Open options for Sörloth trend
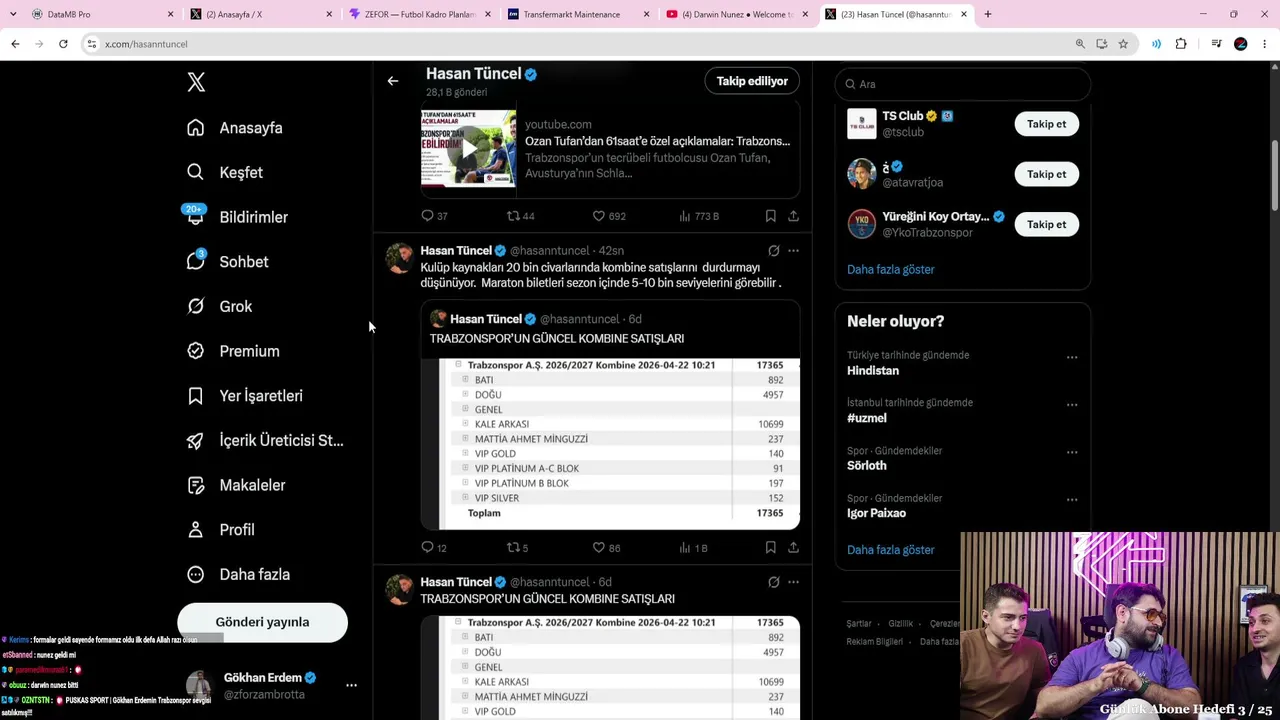The width and height of the screenshot is (1280, 720). [x=1072, y=452]
